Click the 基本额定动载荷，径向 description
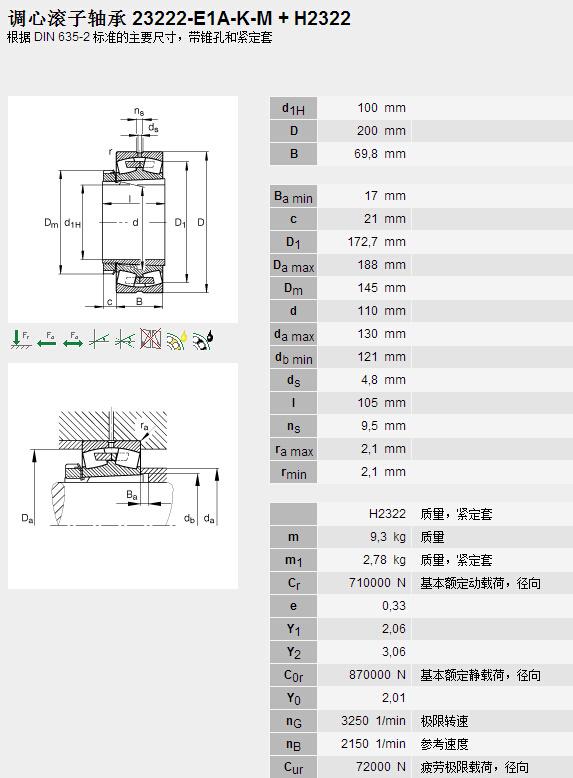 click(x=480, y=583)
